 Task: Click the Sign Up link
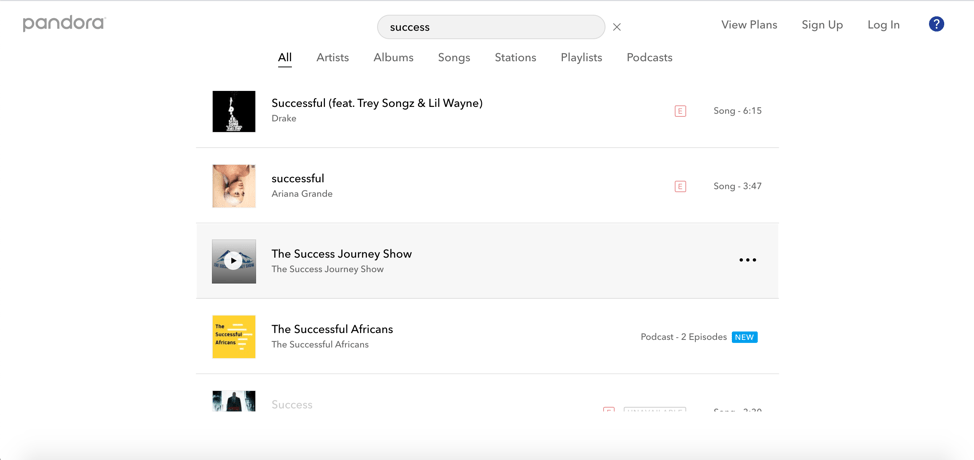pyautogui.click(x=821, y=25)
